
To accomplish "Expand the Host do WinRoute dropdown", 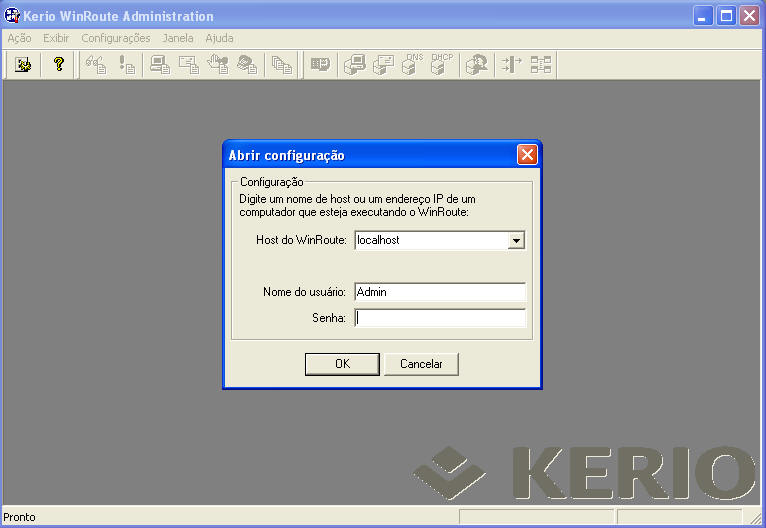I will click(516, 240).
